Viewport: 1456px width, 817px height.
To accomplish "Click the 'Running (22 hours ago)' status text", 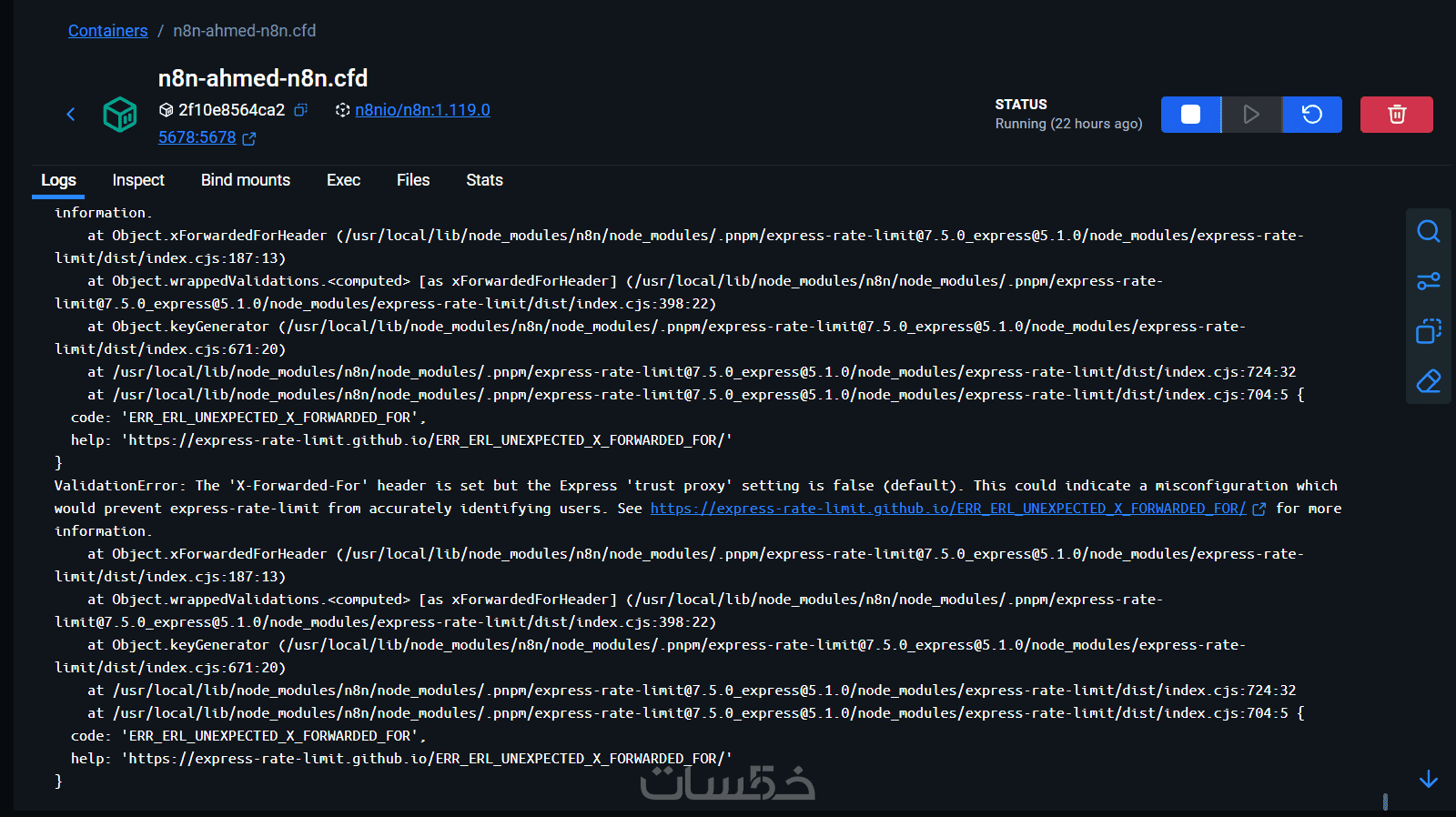I will tap(1068, 124).
